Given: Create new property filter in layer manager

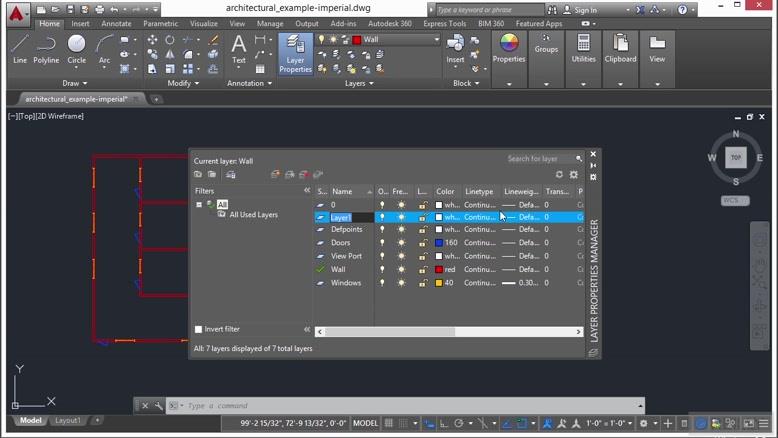Looking at the screenshot, I should pyautogui.click(x=198, y=174).
